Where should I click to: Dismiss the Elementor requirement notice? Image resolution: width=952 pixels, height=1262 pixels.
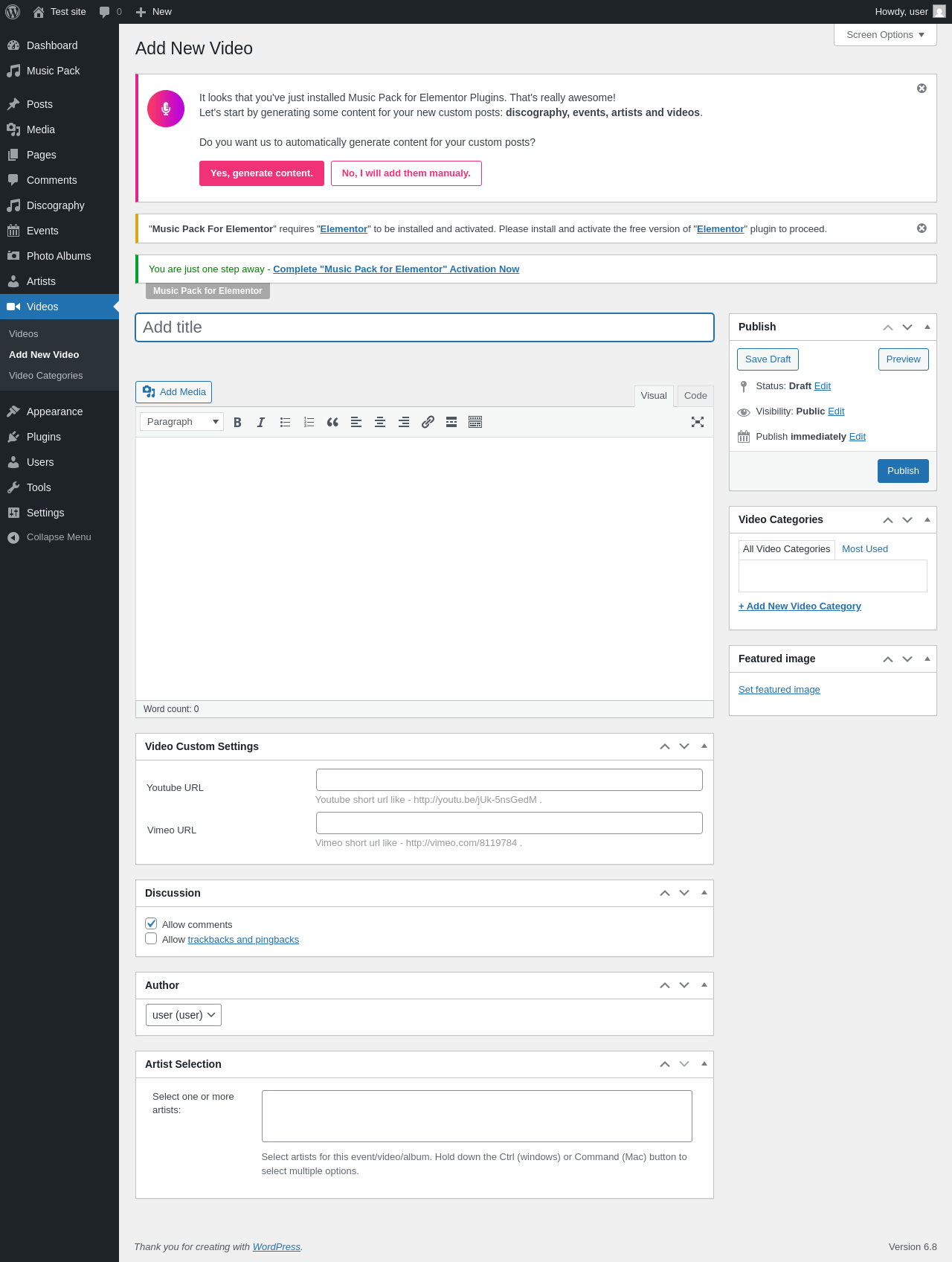pos(922,228)
